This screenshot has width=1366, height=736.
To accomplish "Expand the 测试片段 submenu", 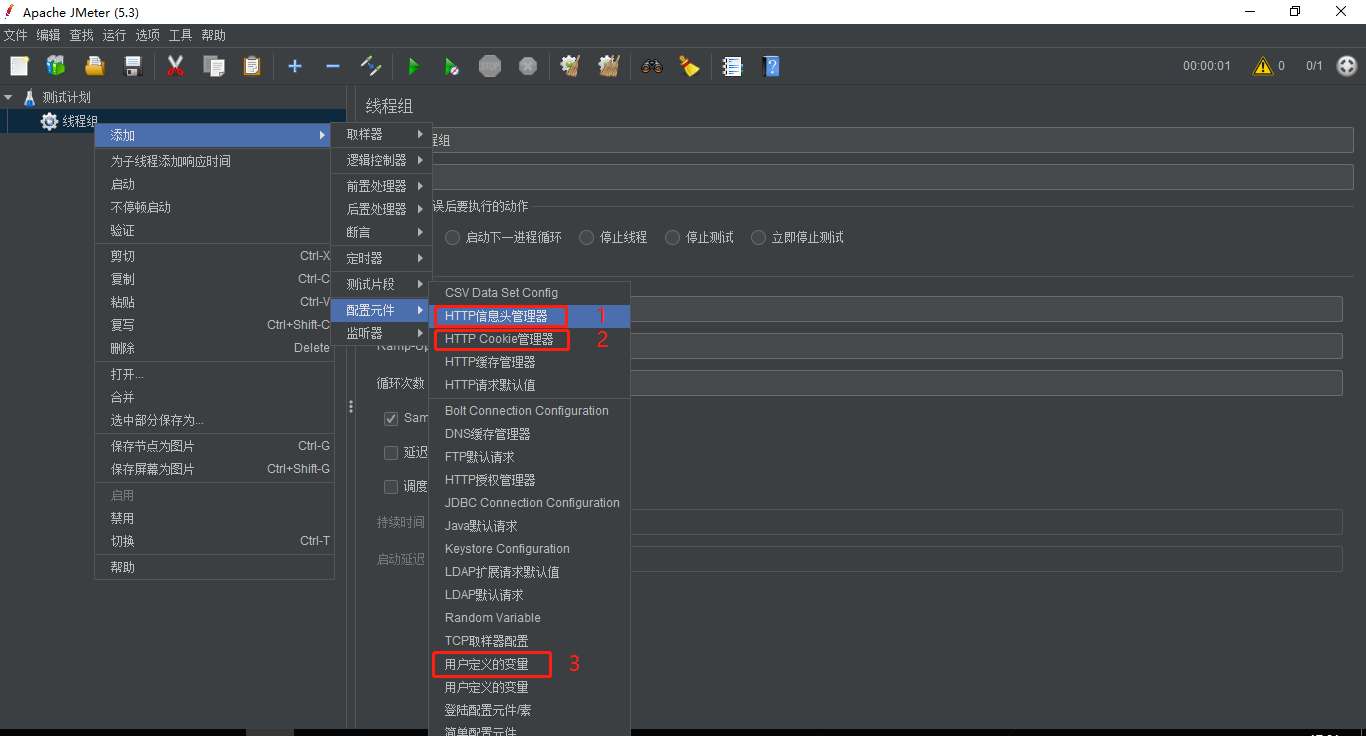I will (381, 284).
